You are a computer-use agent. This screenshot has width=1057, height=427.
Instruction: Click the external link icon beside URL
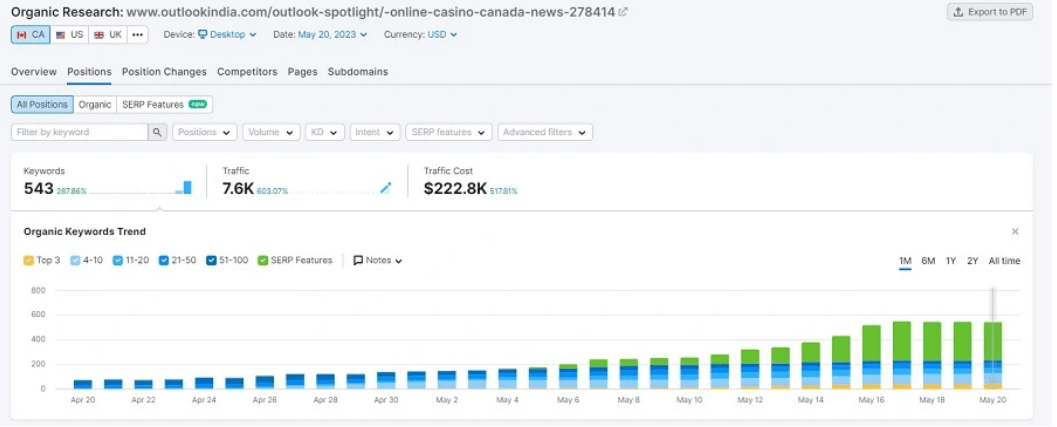[623, 12]
